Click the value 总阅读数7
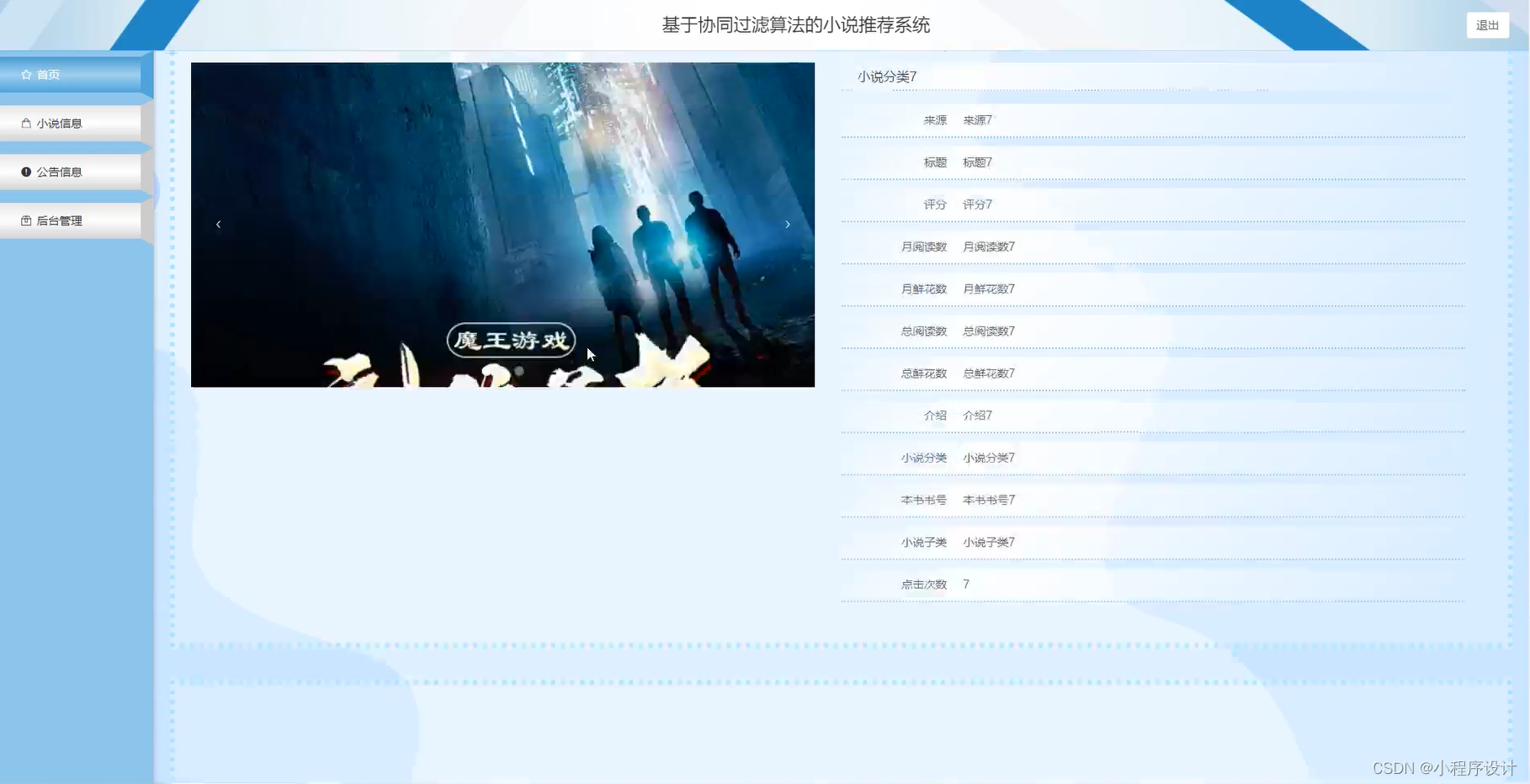The image size is (1530, 784). coord(989,331)
